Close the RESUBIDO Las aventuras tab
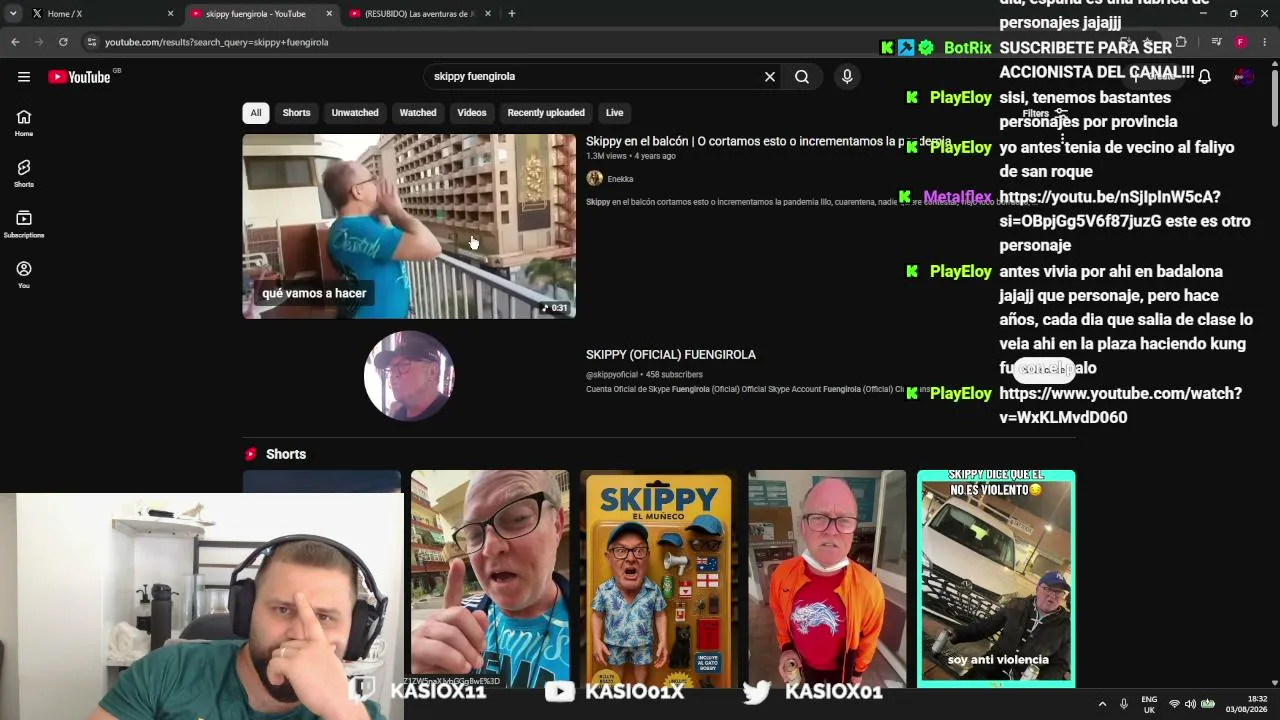 488,14
